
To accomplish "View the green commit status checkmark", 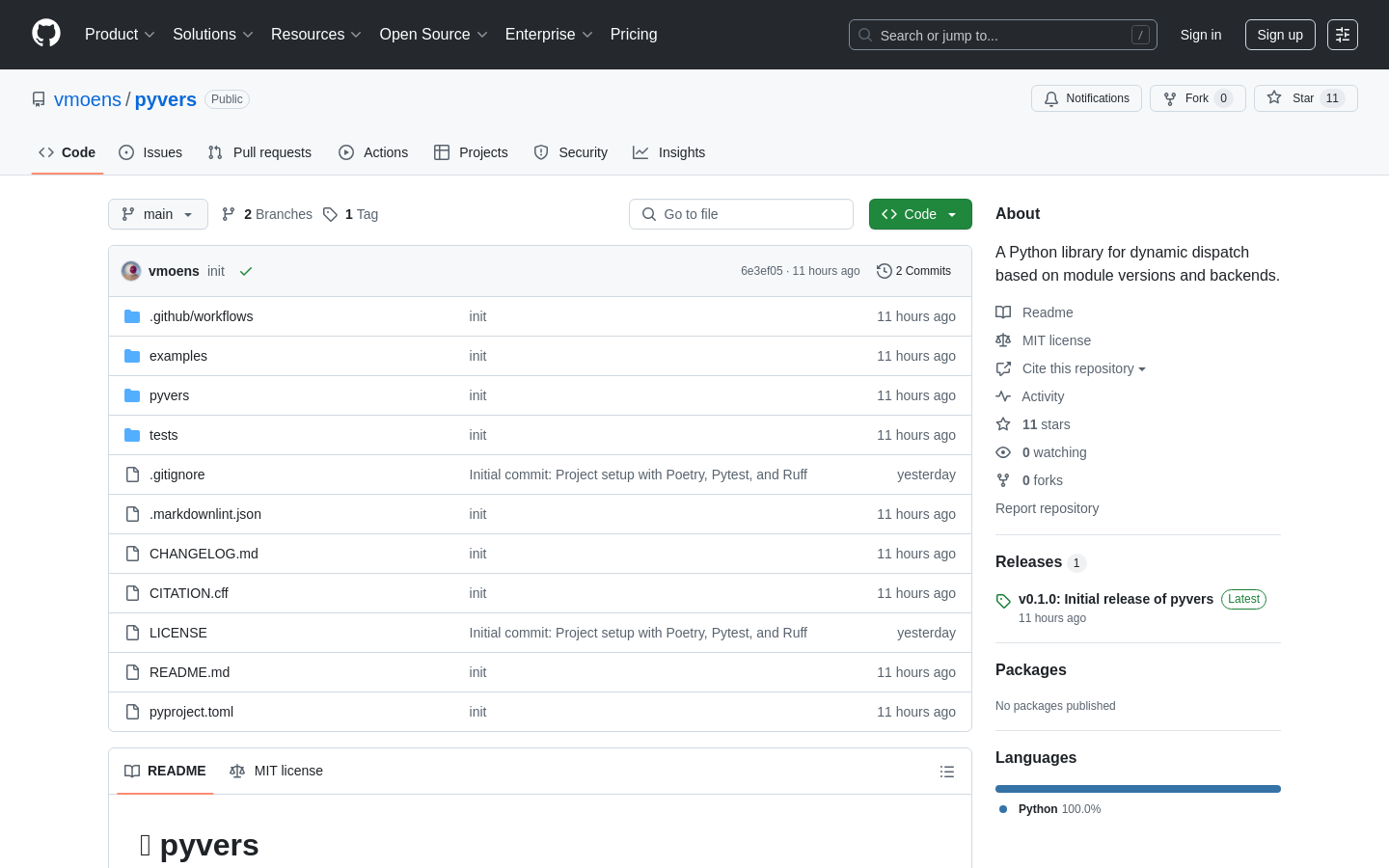I will [246, 271].
